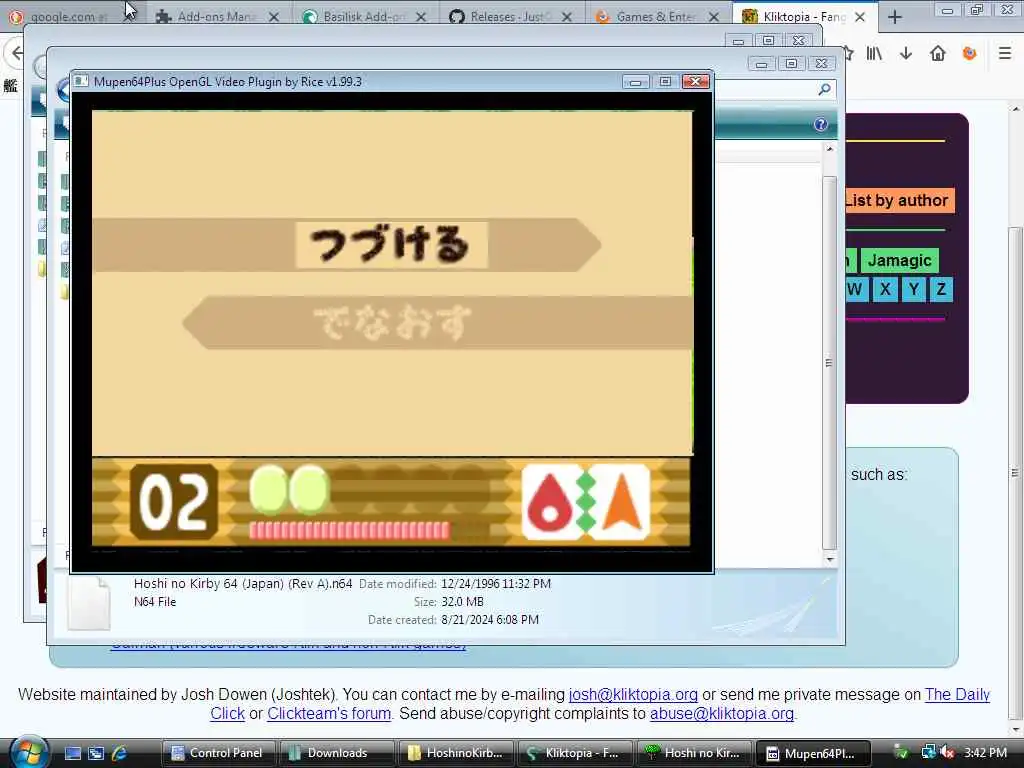Switch to Downloads taskbar button

(337, 753)
